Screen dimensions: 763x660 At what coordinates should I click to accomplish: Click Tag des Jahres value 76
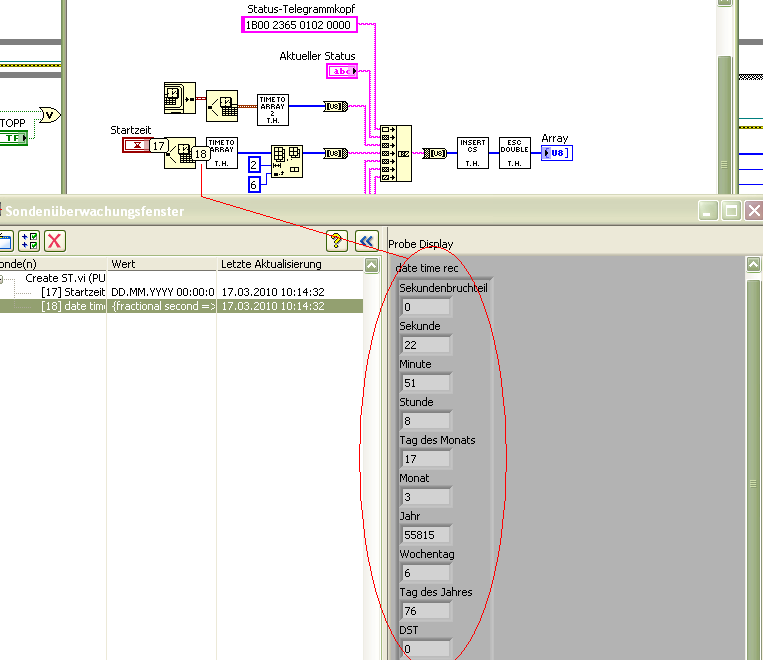click(425, 611)
